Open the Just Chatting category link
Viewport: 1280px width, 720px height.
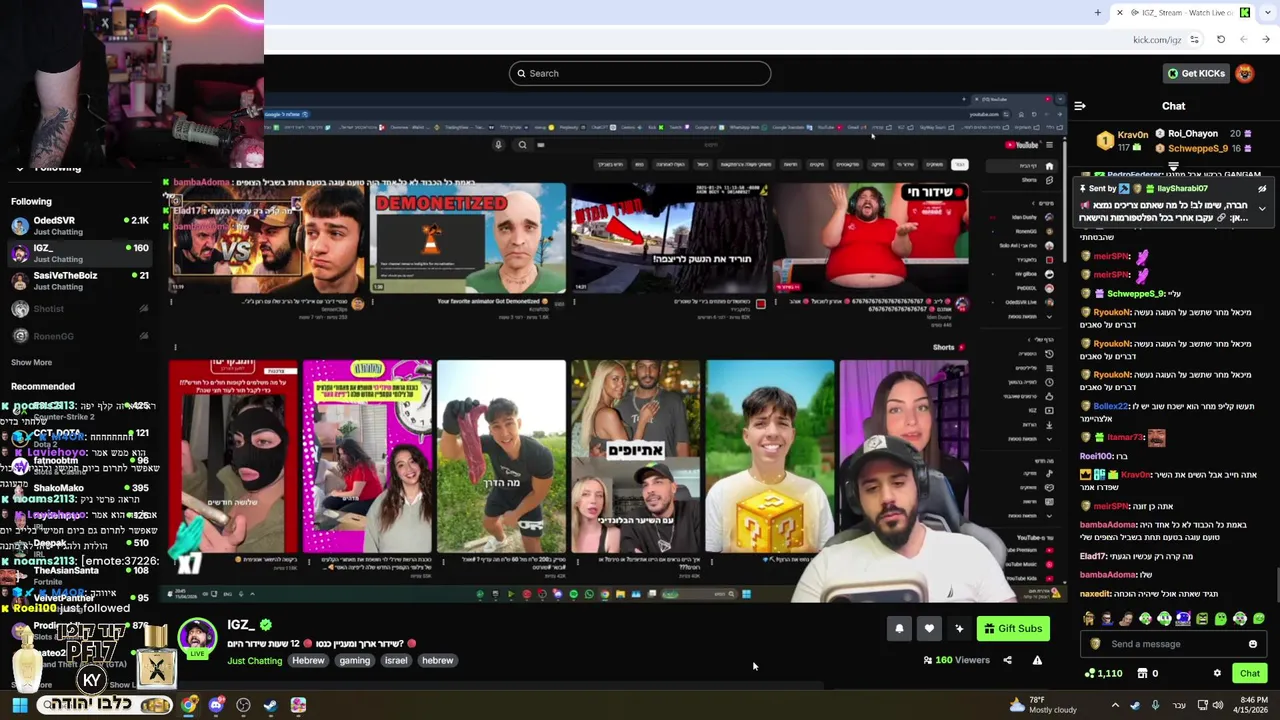tap(255, 660)
